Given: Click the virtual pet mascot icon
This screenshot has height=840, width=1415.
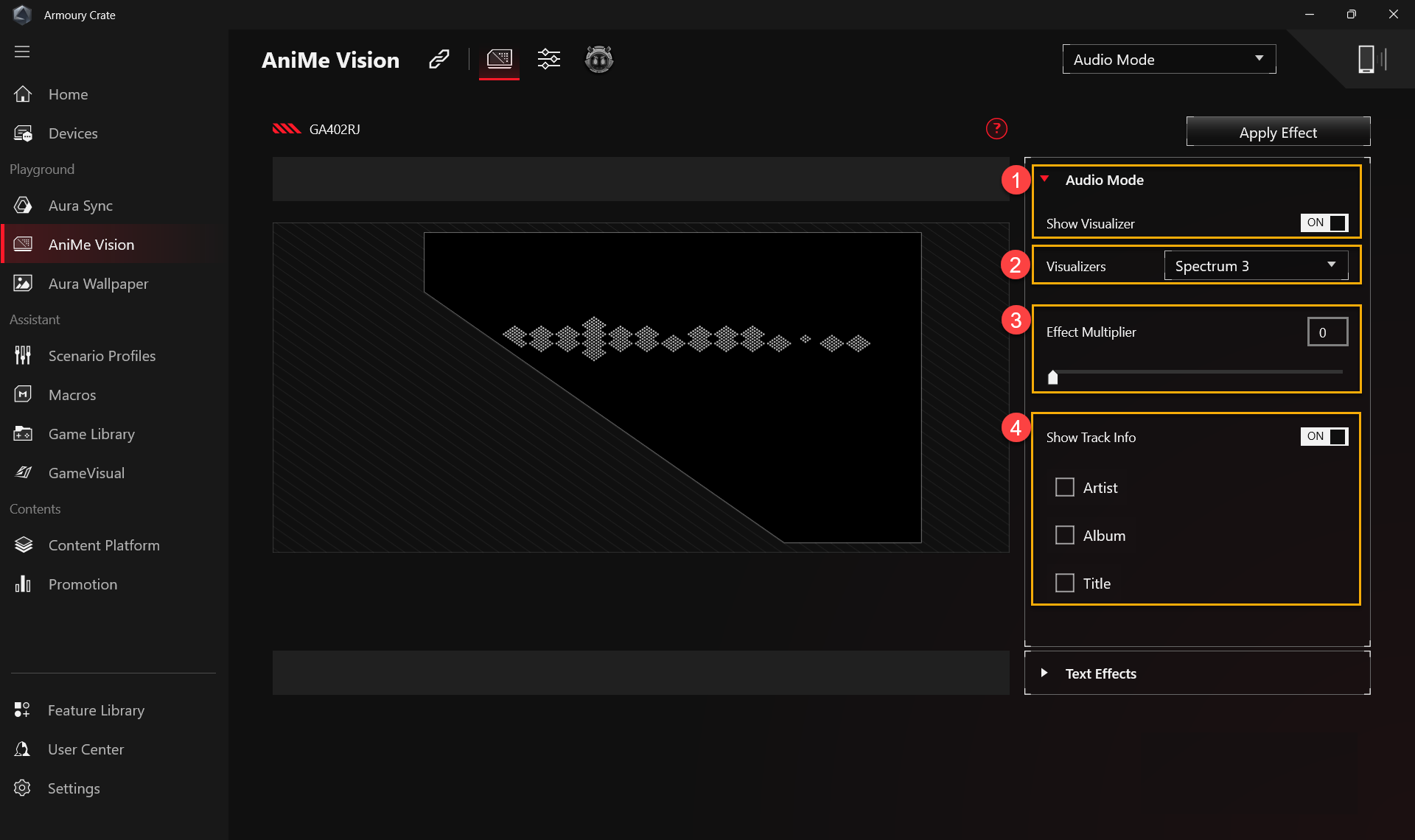Looking at the screenshot, I should coord(598,59).
